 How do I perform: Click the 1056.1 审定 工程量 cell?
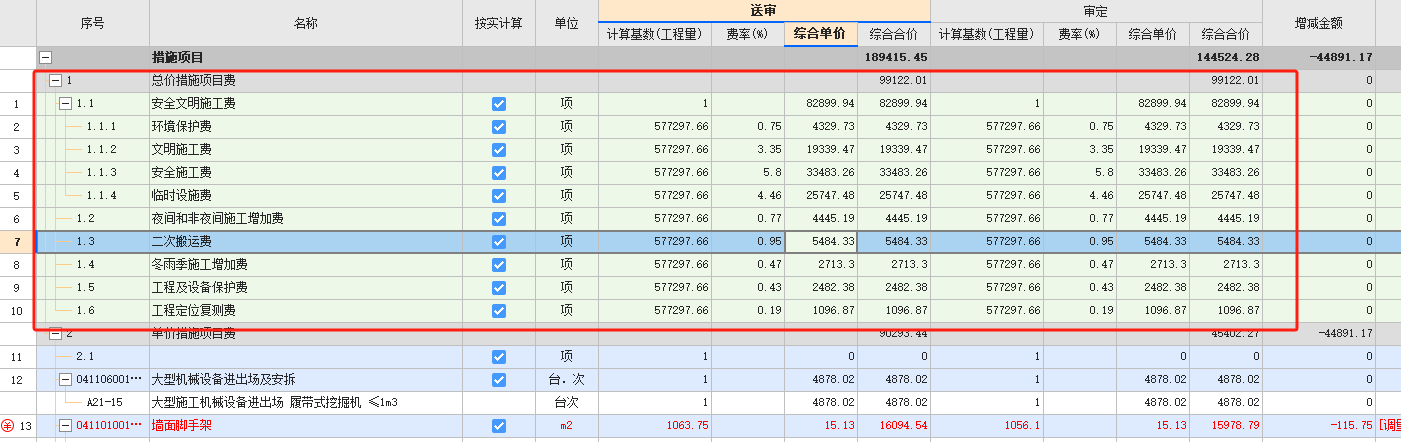987,426
